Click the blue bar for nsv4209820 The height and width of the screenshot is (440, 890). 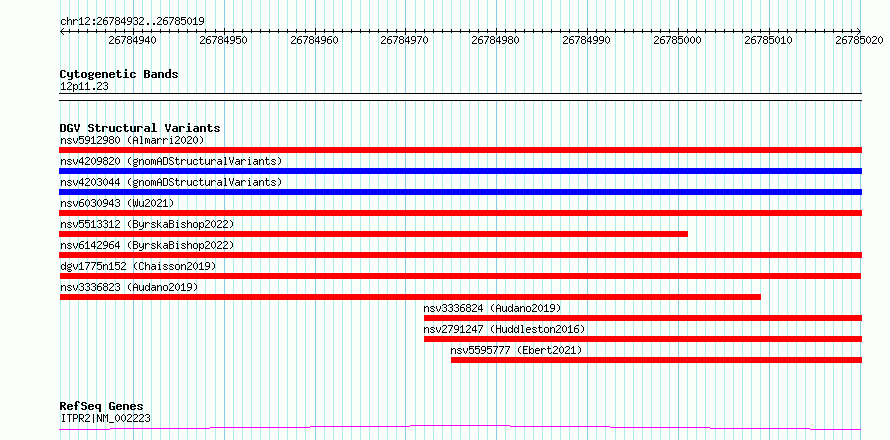(x=460, y=171)
